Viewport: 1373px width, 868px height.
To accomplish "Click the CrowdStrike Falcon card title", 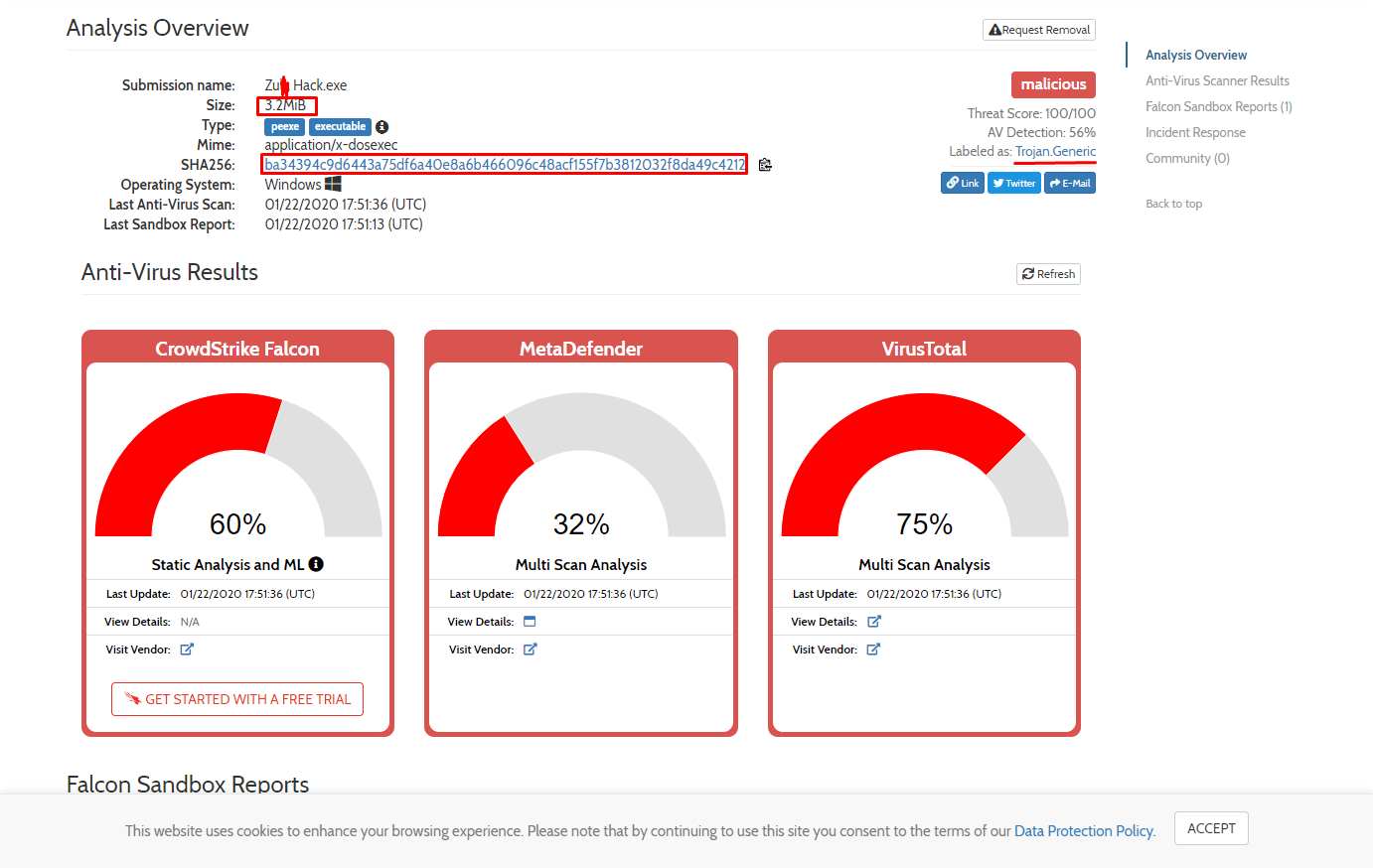I will click(x=237, y=349).
